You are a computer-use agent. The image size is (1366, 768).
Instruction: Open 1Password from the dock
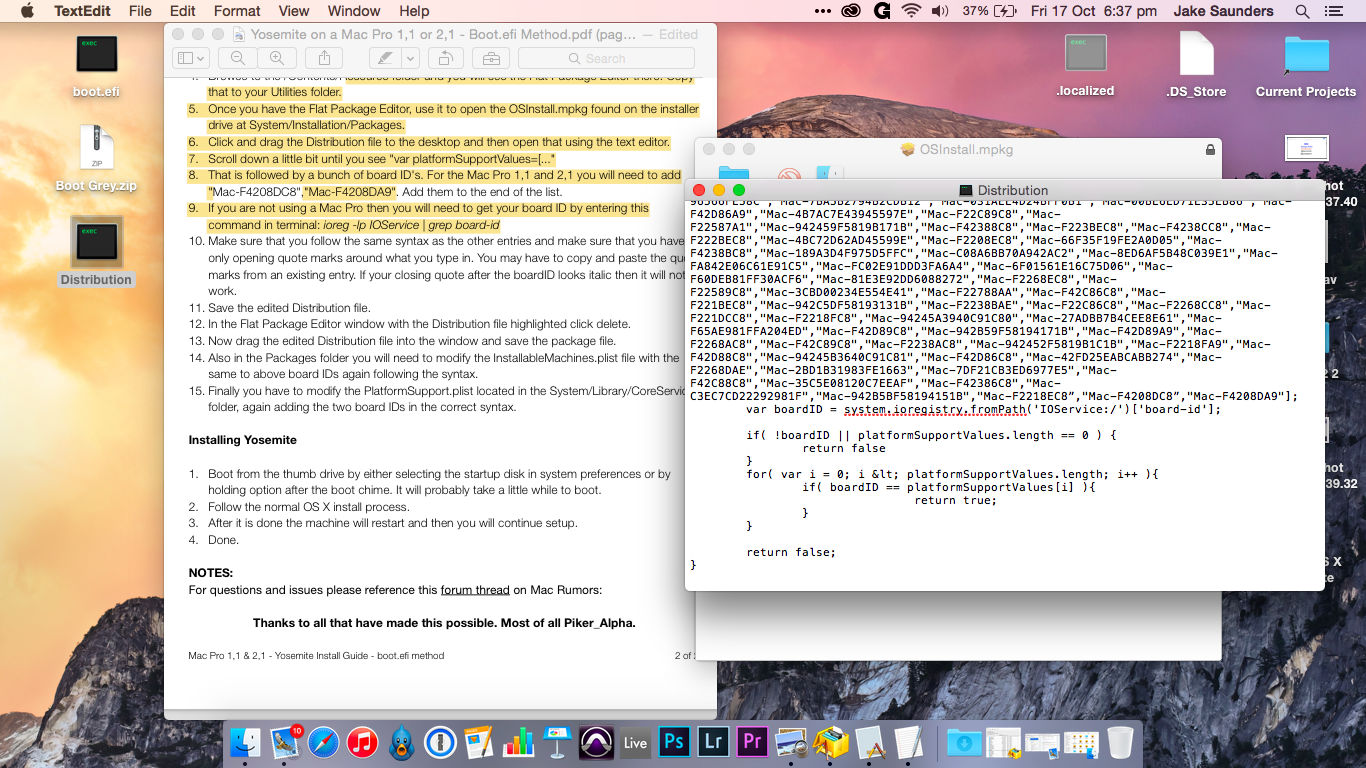coord(440,742)
